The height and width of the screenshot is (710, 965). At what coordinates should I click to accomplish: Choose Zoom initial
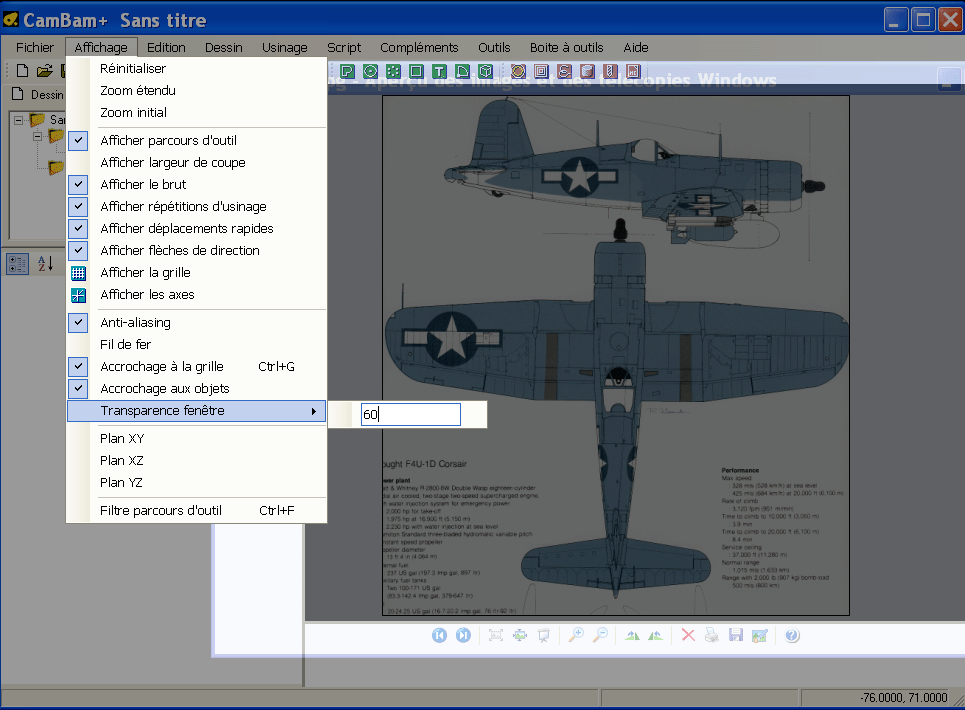click(196, 113)
